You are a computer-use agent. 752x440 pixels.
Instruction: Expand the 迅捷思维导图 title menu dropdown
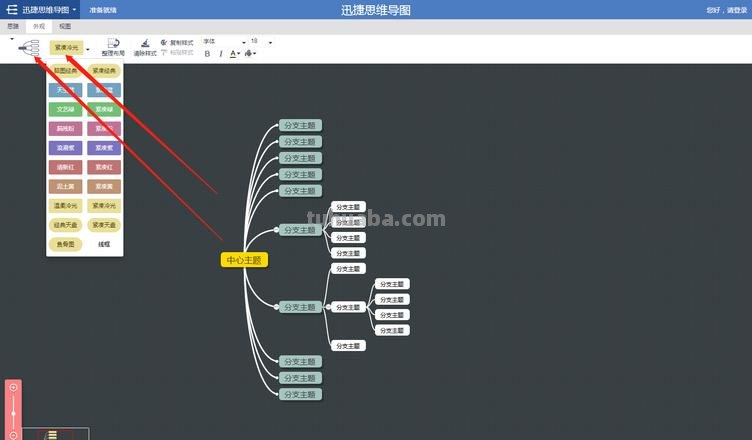(x=73, y=9)
